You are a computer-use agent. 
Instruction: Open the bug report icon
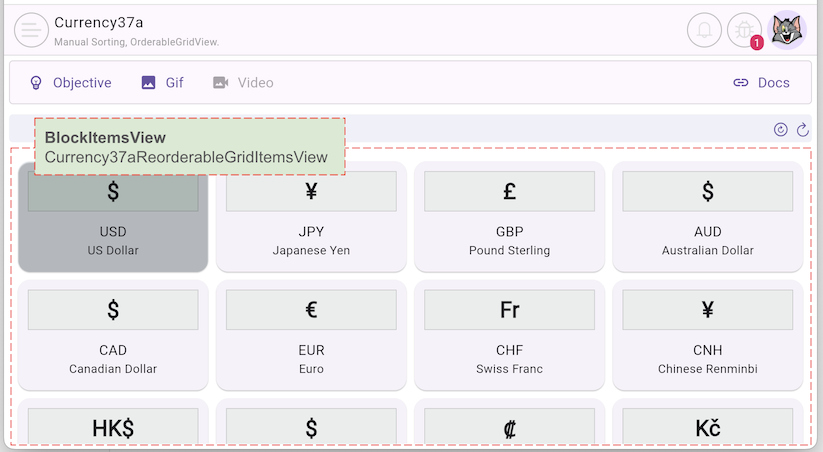[744, 30]
